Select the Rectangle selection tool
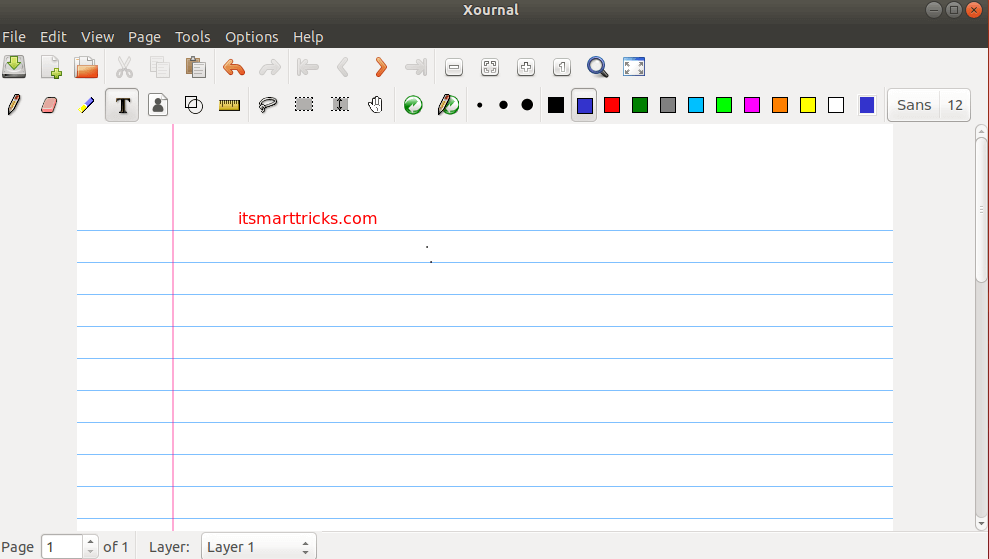Screen dimensions: 989x559 coord(304,105)
